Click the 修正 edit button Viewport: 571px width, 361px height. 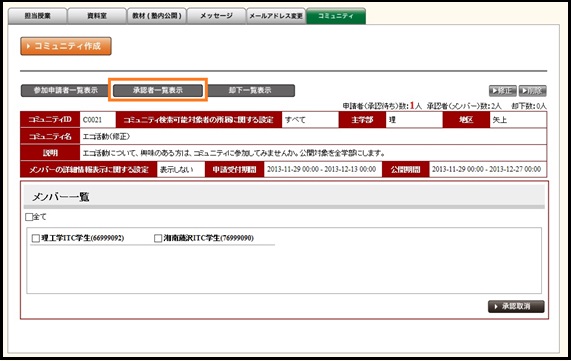[503, 91]
